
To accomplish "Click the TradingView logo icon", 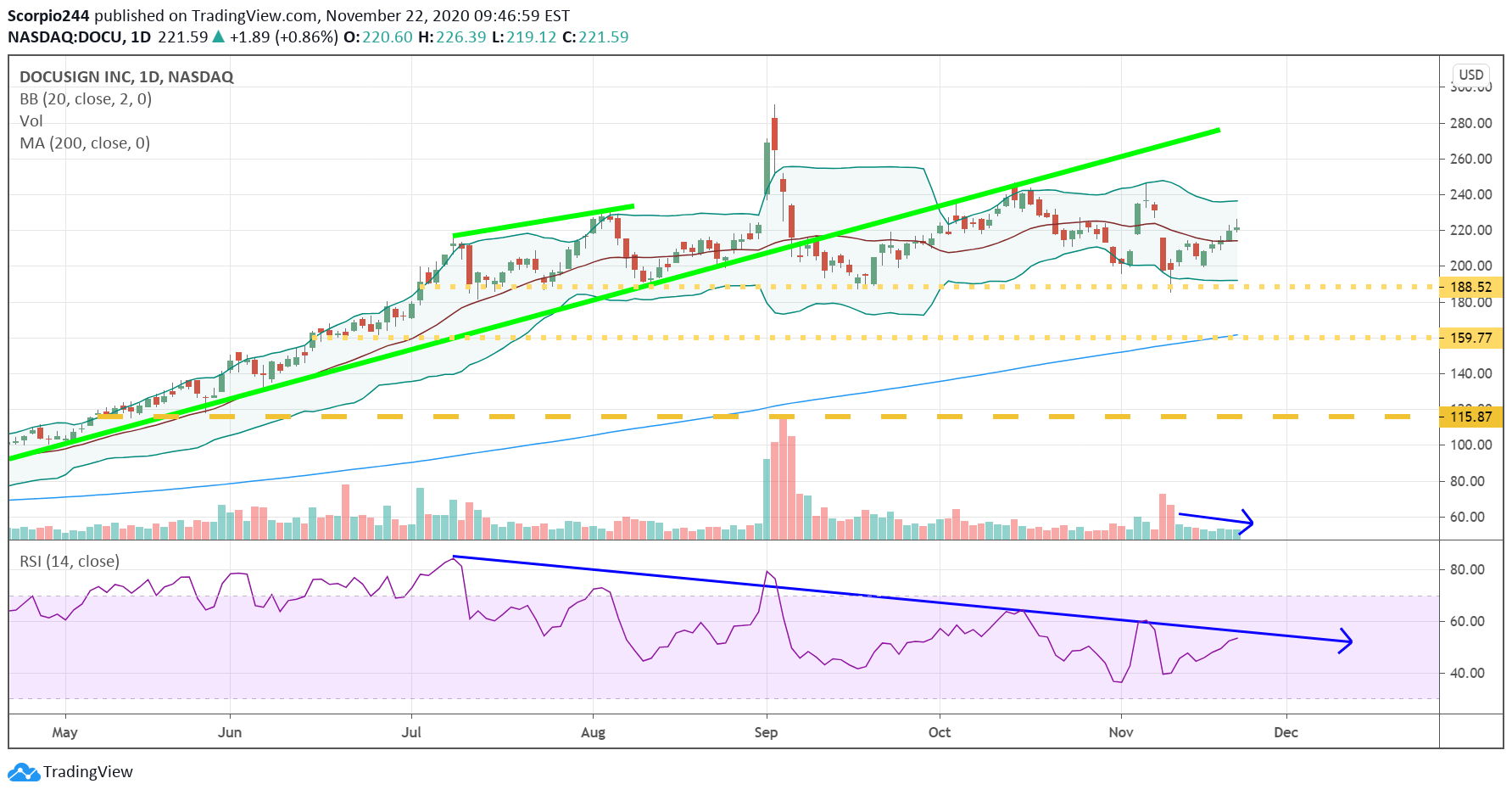I will [24, 772].
